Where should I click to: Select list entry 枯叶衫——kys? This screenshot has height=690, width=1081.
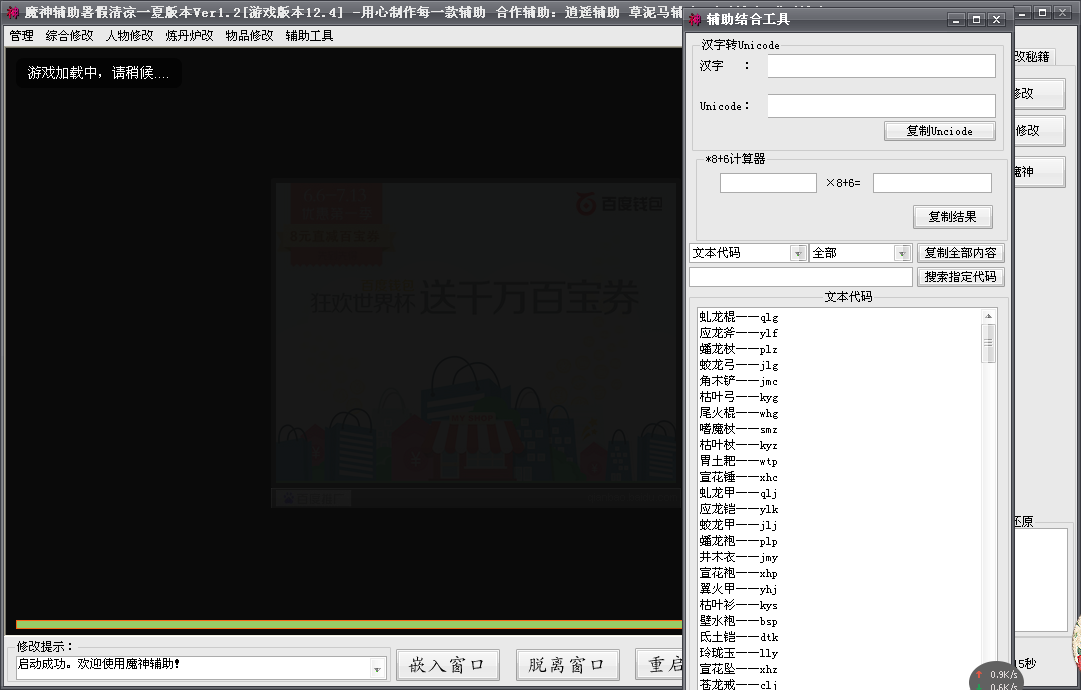(x=739, y=605)
